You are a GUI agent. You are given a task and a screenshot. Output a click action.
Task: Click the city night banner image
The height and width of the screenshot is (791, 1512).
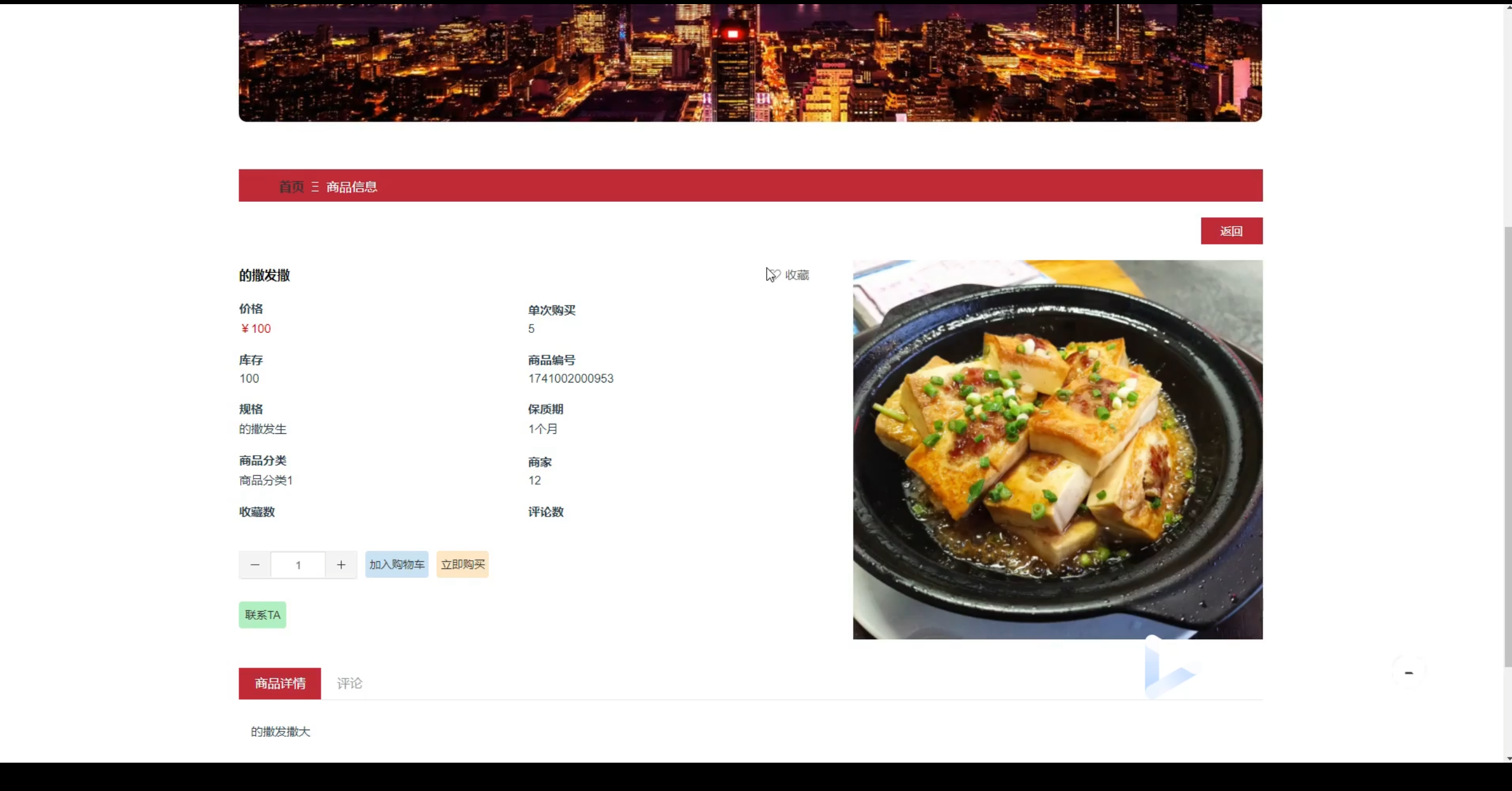pyautogui.click(x=750, y=63)
